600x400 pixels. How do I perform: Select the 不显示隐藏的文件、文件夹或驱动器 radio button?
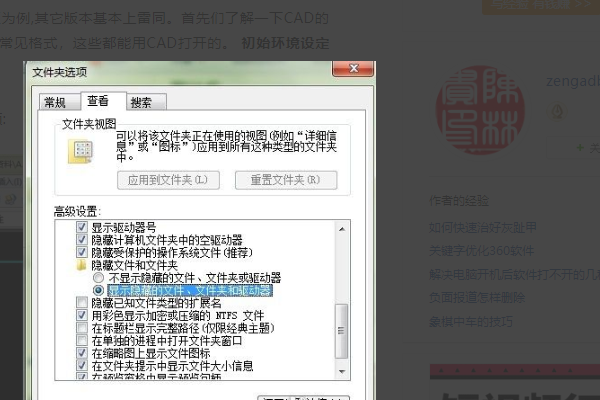click(98, 278)
